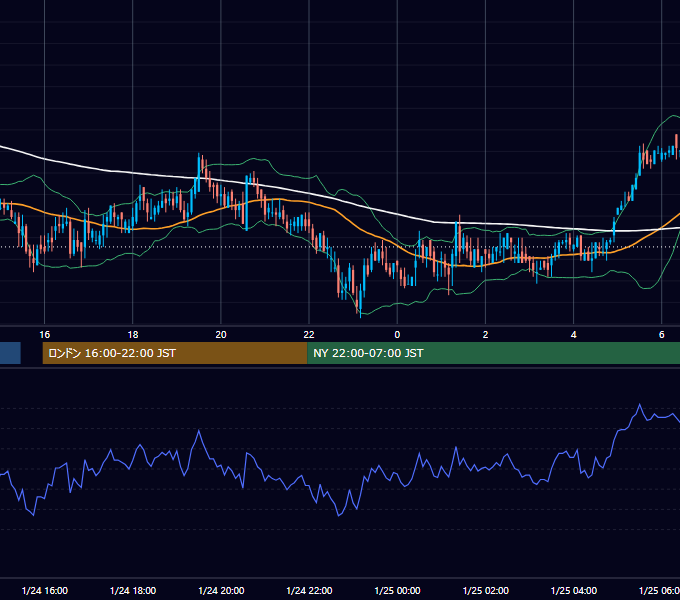Click the 20 hour label on upper axis

tap(221, 335)
